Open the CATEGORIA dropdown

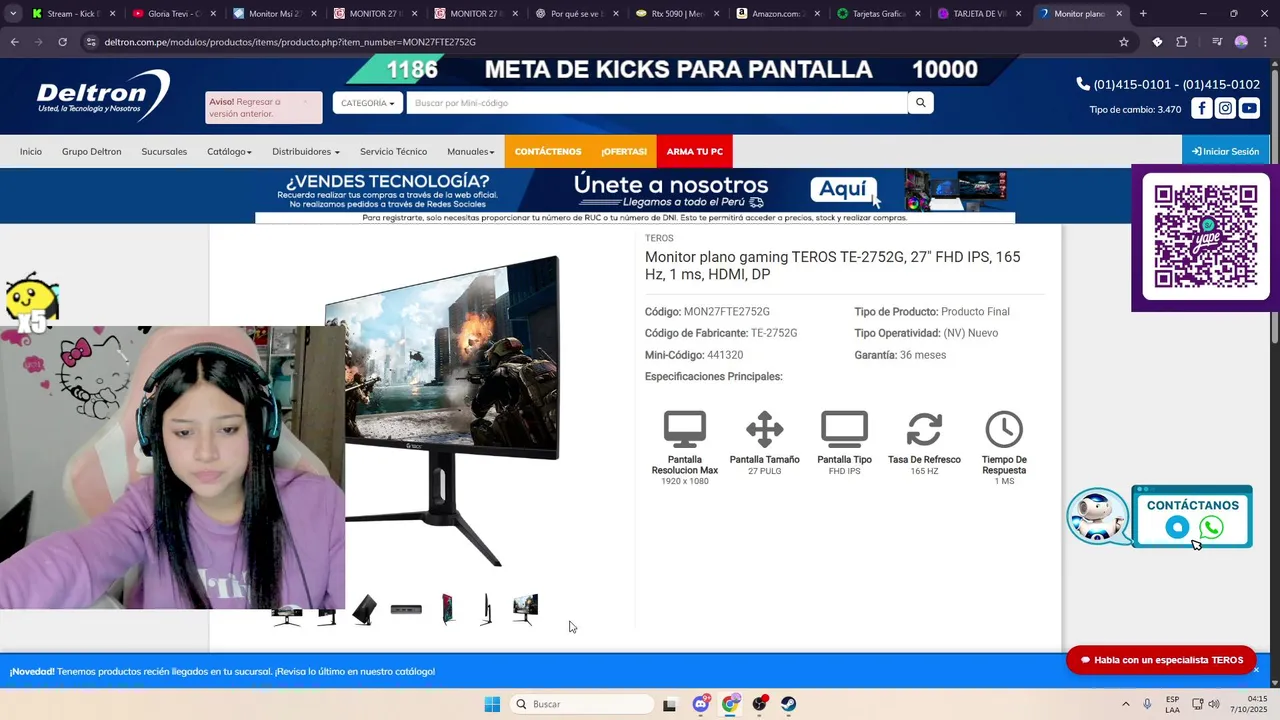point(368,103)
